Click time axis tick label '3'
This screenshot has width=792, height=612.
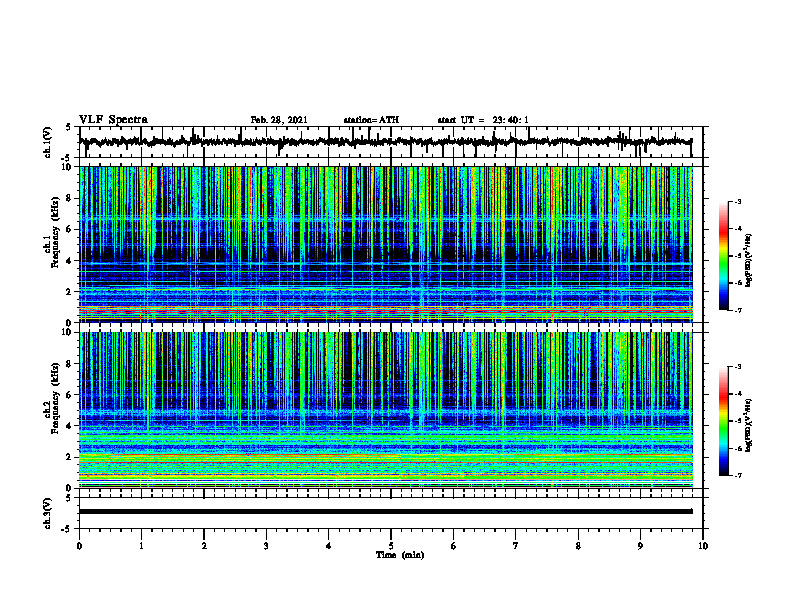point(266,546)
